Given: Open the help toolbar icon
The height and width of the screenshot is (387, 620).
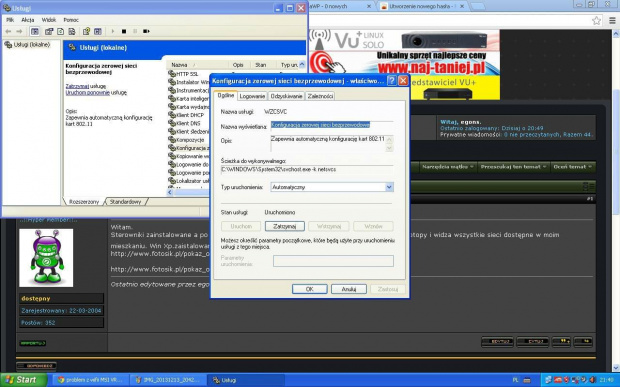Looking at the screenshot, I should (86, 31).
